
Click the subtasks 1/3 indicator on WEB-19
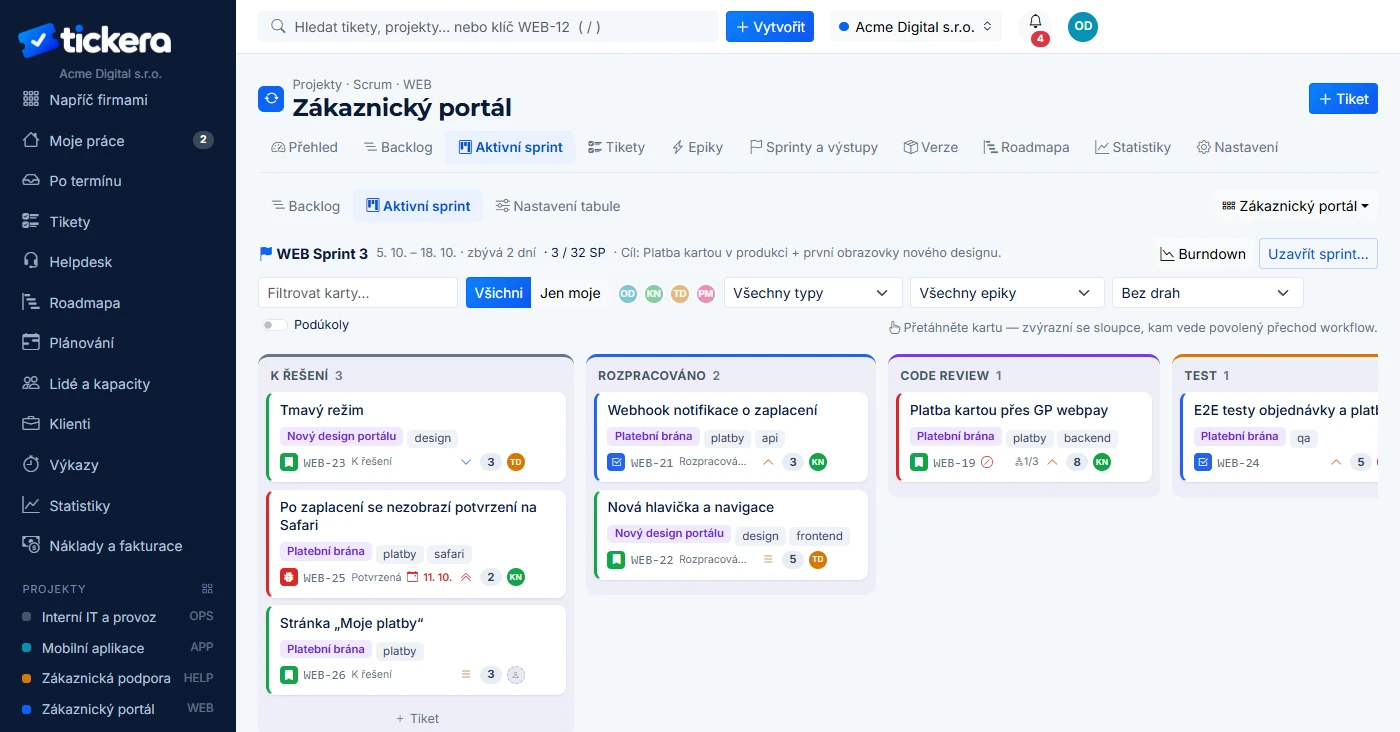click(1027, 462)
